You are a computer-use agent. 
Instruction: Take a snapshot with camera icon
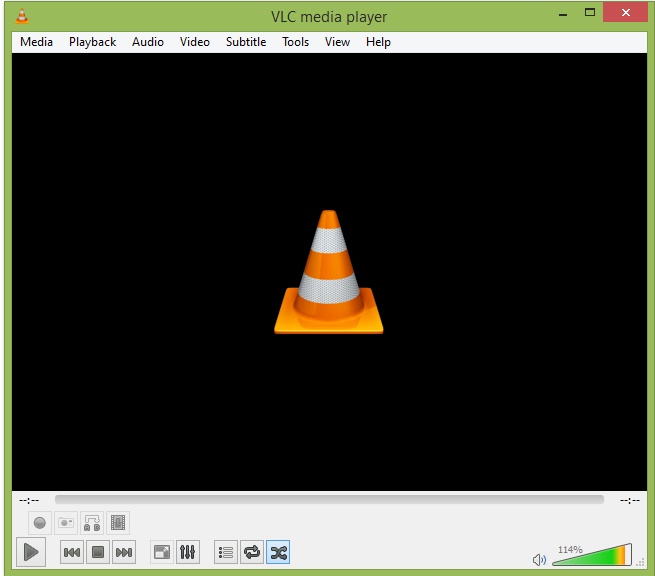point(66,523)
